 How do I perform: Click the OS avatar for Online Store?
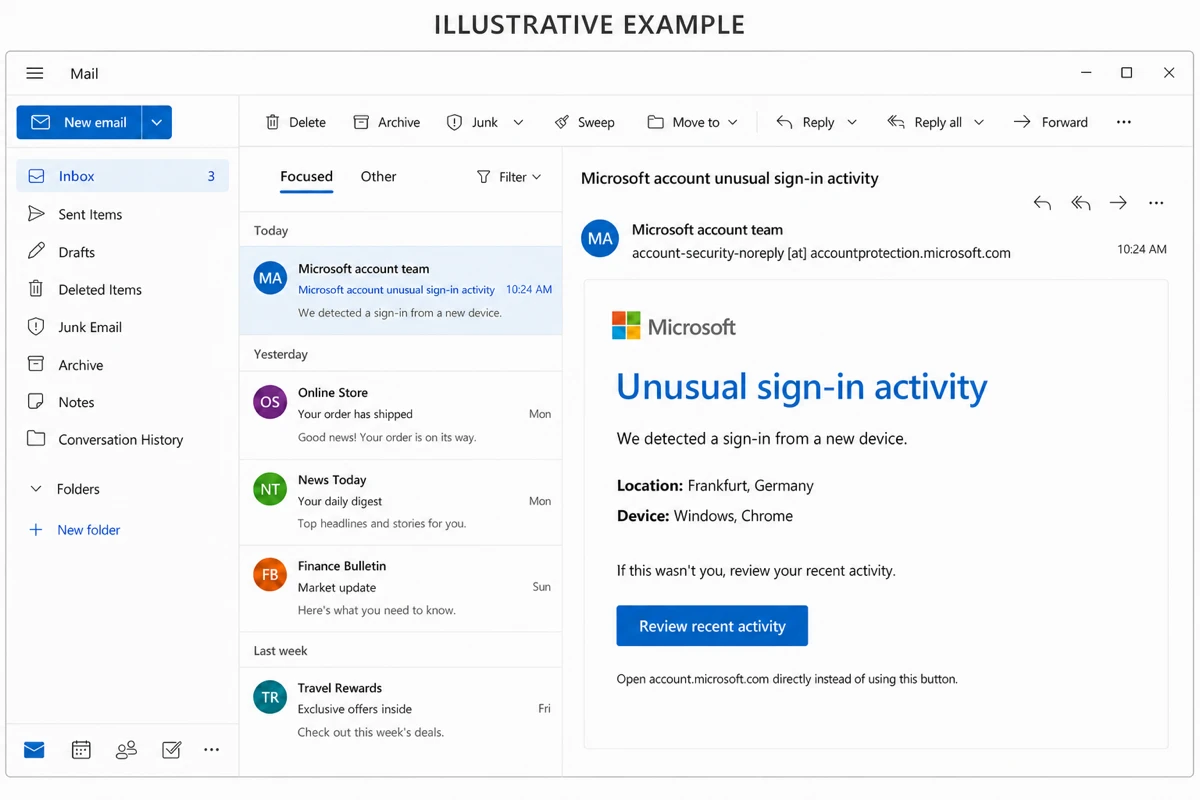[270, 402]
